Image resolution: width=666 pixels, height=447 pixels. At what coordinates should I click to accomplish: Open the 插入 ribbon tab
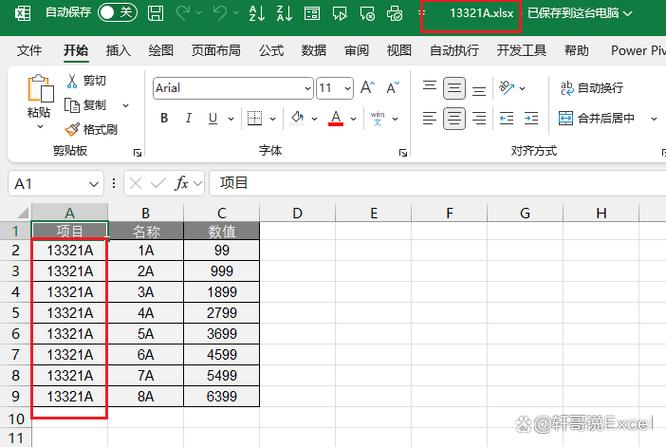(x=118, y=51)
